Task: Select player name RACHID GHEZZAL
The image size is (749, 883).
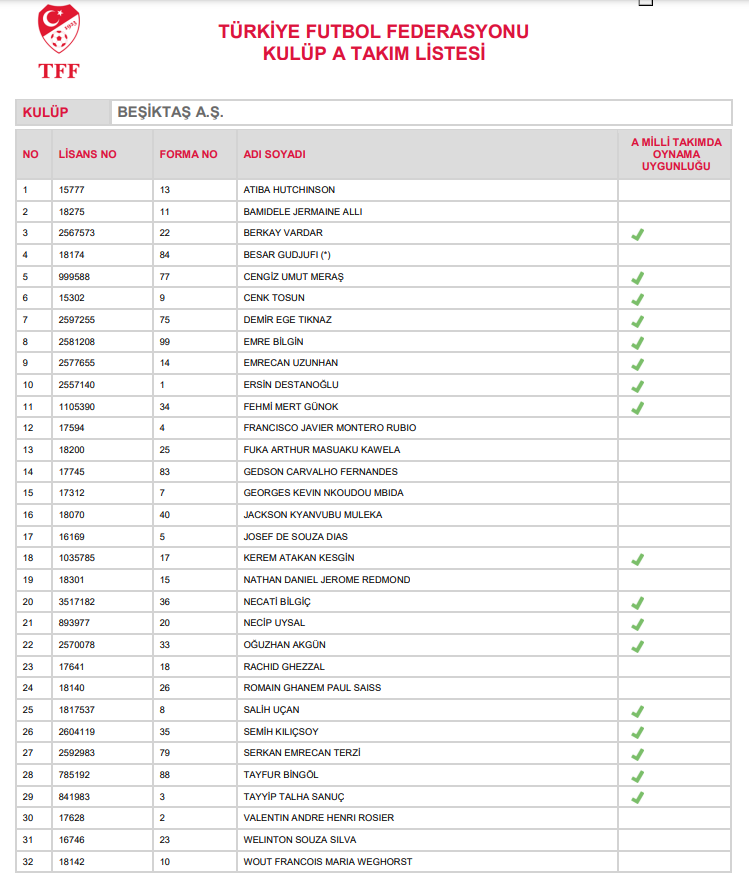Action: pos(284,667)
